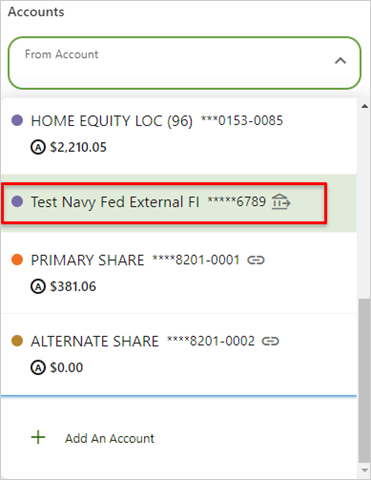Click available balance icon beside $2,210.05

38,147
